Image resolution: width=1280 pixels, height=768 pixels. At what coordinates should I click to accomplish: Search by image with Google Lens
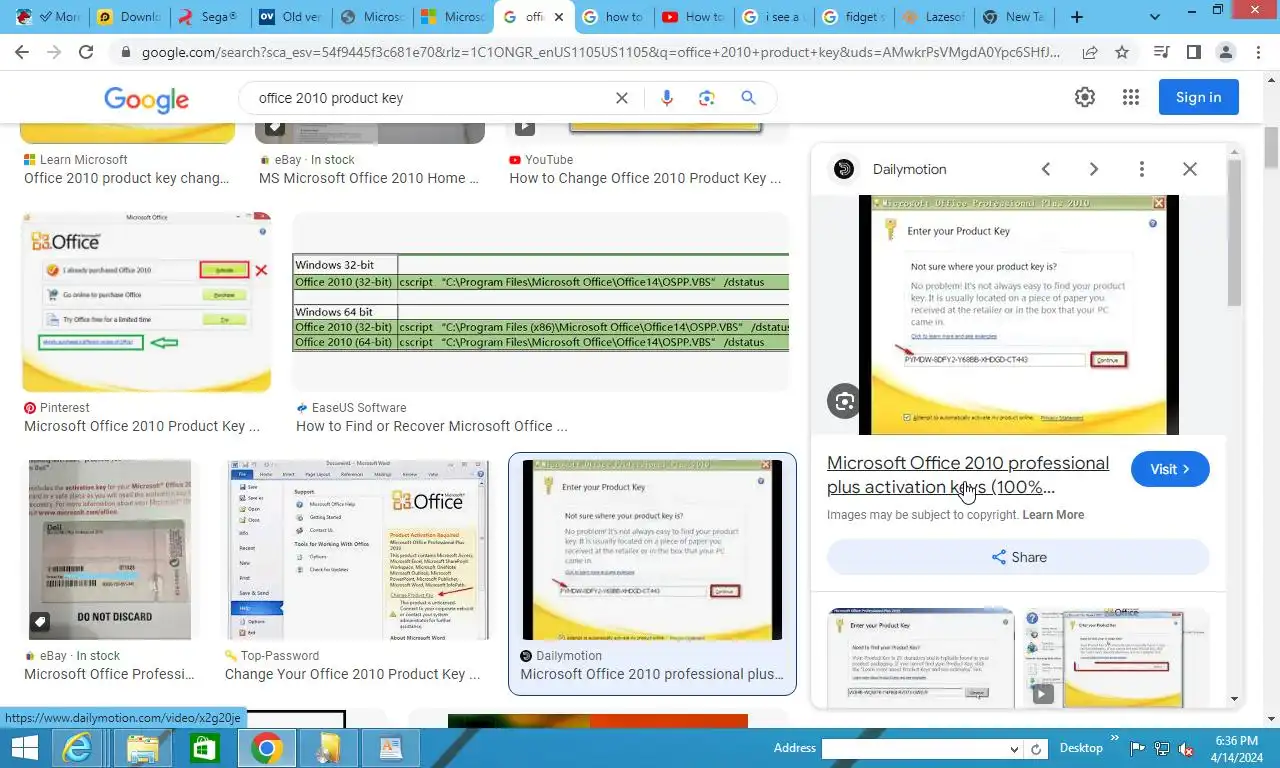pyautogui.click(x=707, y=98)
